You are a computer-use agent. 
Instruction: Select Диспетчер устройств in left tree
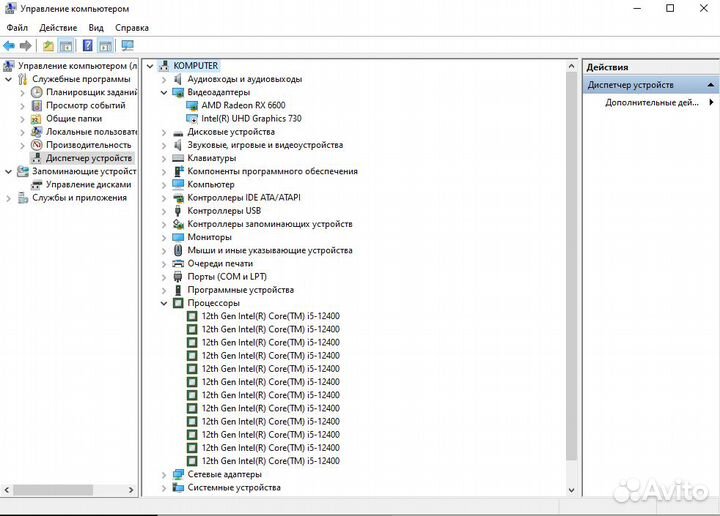(89, 158)
